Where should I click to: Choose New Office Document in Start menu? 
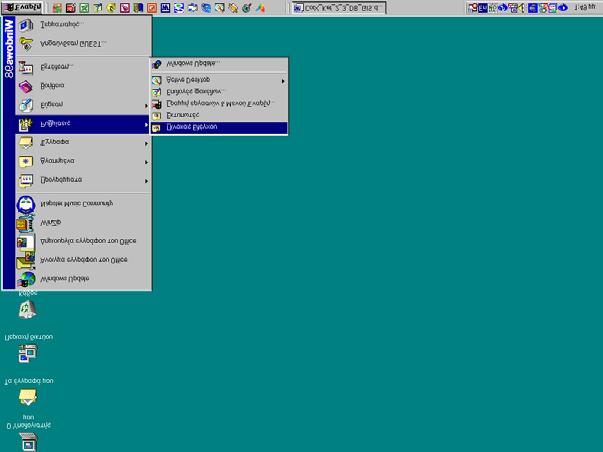[83, 241]
